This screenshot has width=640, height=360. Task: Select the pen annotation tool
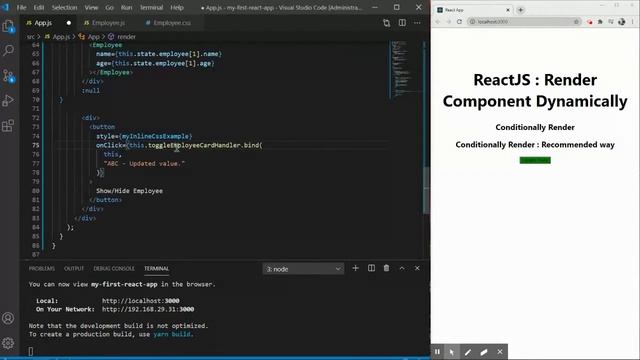[x=468, y=351]
